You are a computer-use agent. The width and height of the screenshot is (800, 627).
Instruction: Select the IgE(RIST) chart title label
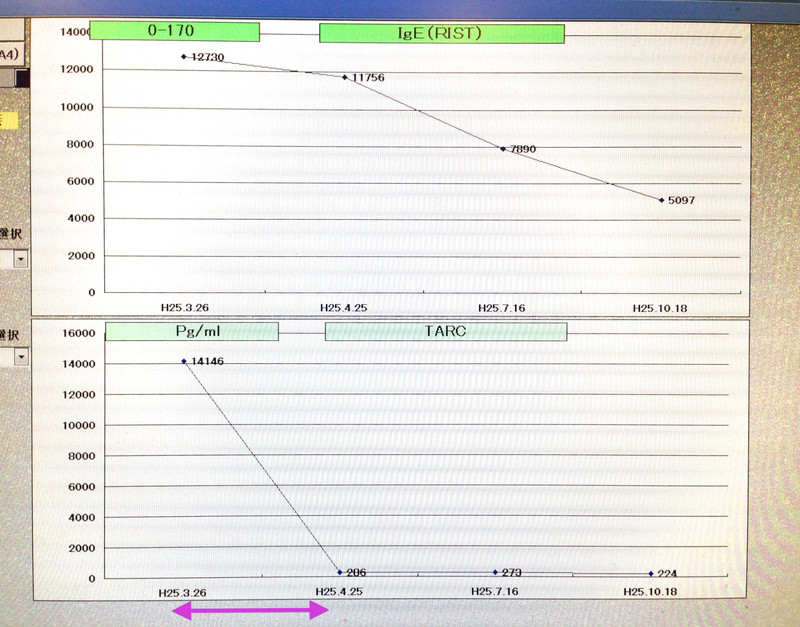point(441,33)
